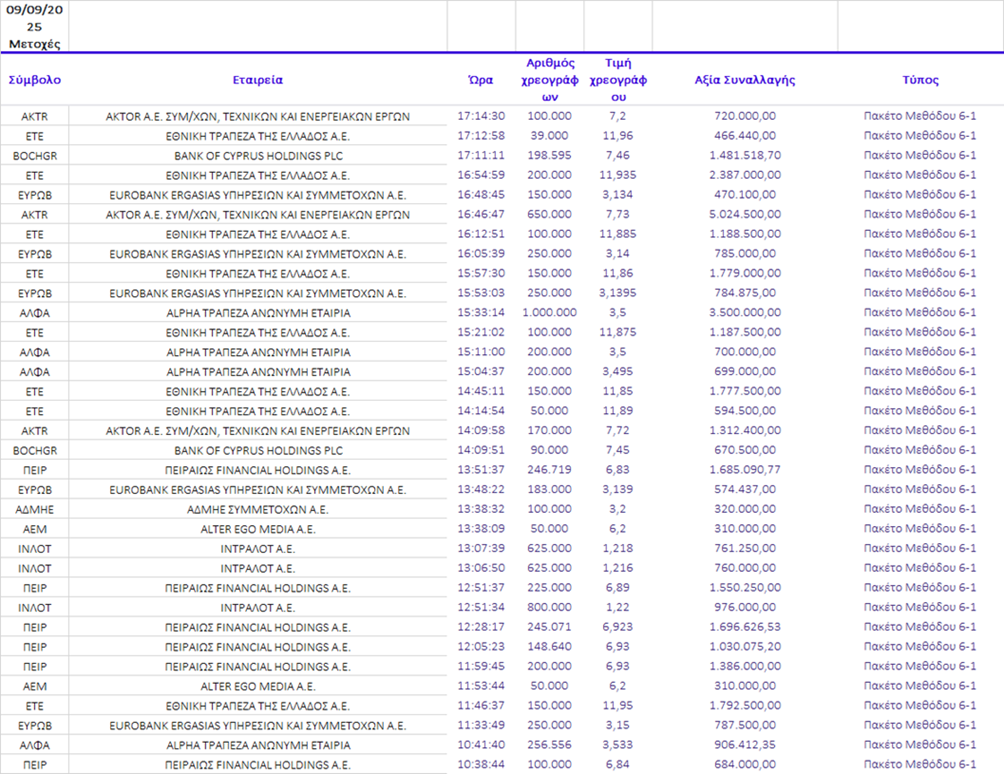
Task: Click the Ώρα column header
Action: click(481, 80)
